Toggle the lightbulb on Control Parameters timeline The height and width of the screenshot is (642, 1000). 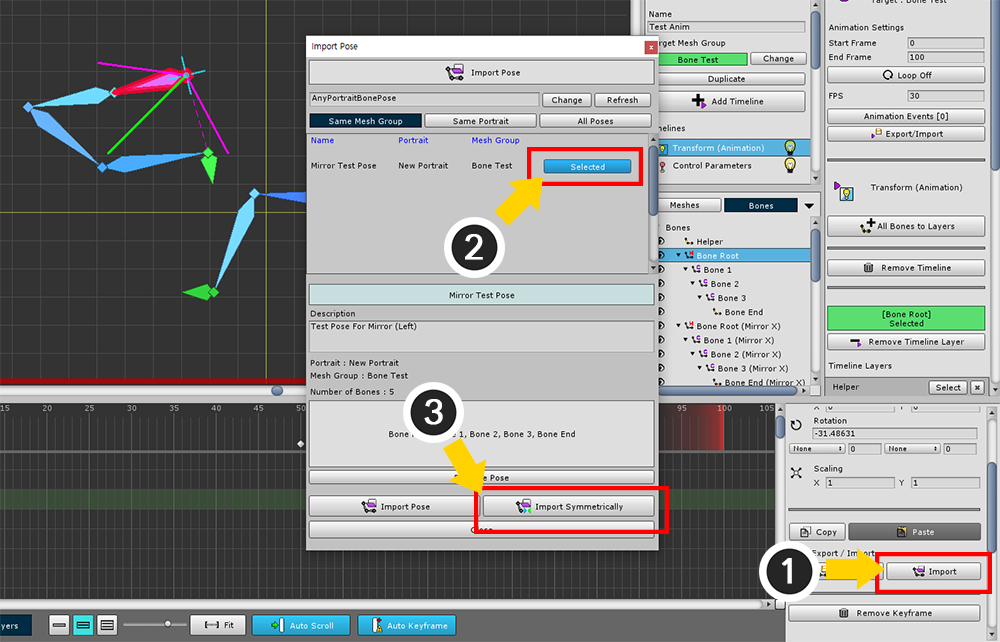coord(790,166)
